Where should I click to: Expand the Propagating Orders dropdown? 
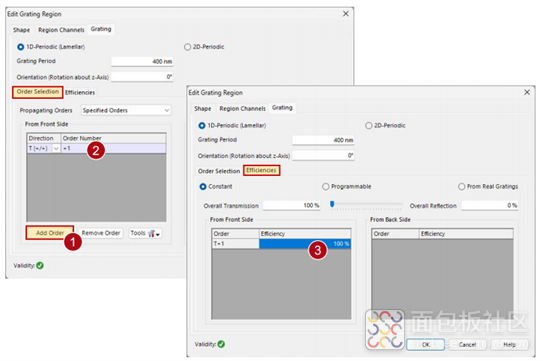point(126,110)
